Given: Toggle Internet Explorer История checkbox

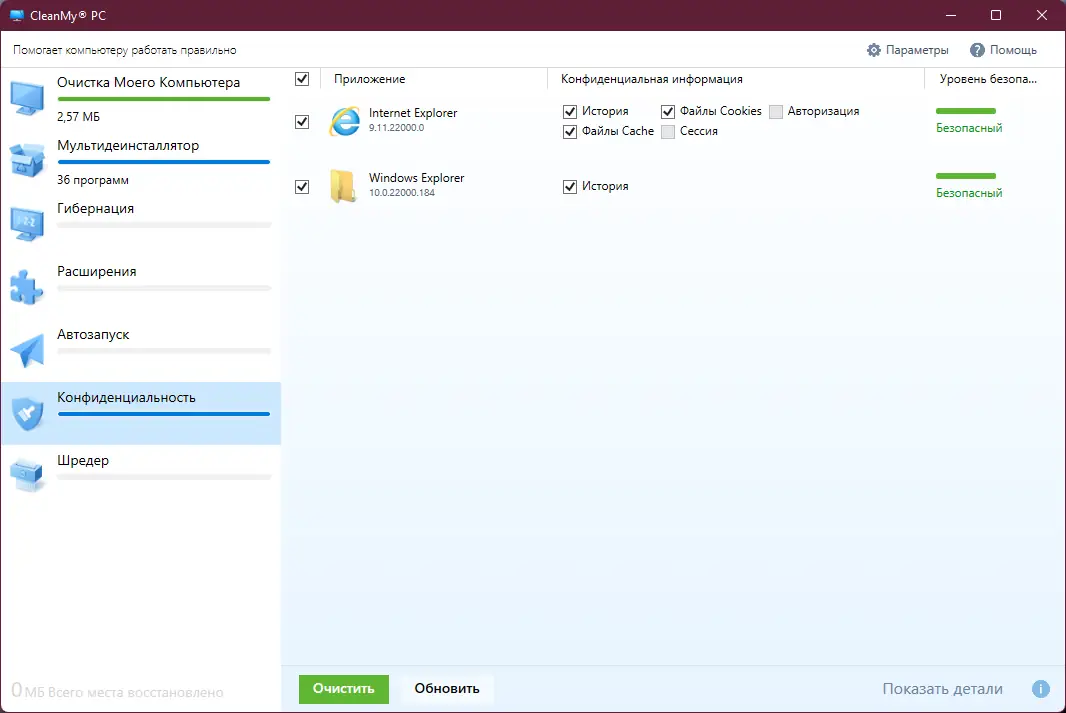Looking at the screenshot, I should point(570,111).
